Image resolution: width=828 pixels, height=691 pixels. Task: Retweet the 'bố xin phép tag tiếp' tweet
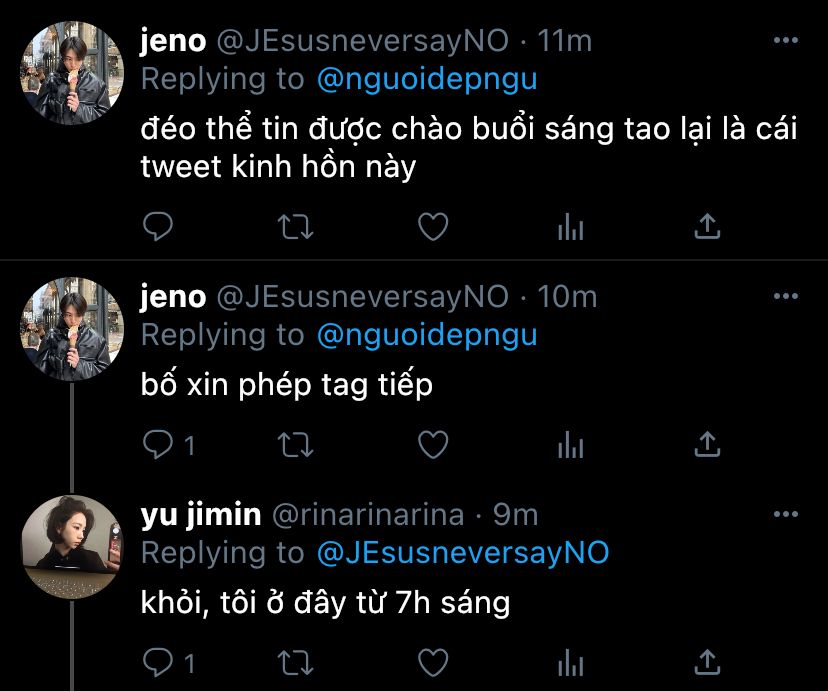(x=294, y=444)
